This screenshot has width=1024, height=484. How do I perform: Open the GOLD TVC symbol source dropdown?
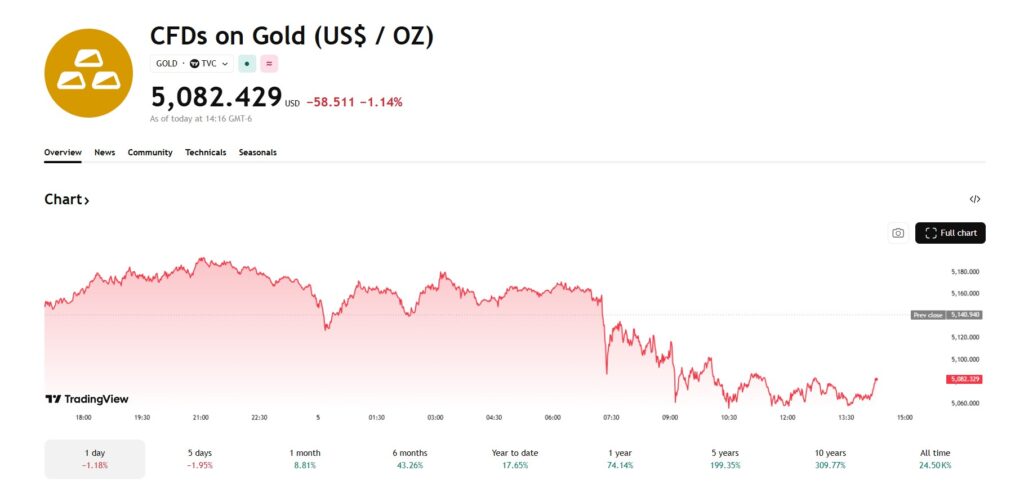[193, 63]
